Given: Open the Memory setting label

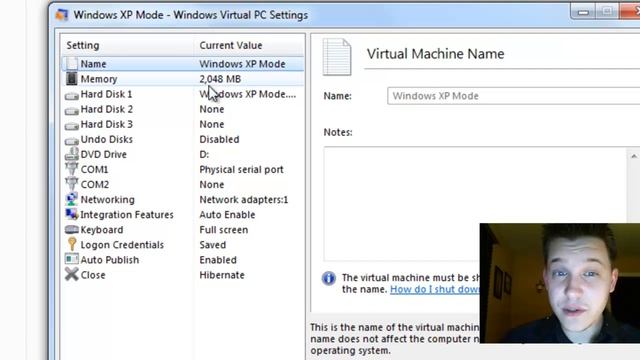Looking at the screenshot, I should click(99, 79).
